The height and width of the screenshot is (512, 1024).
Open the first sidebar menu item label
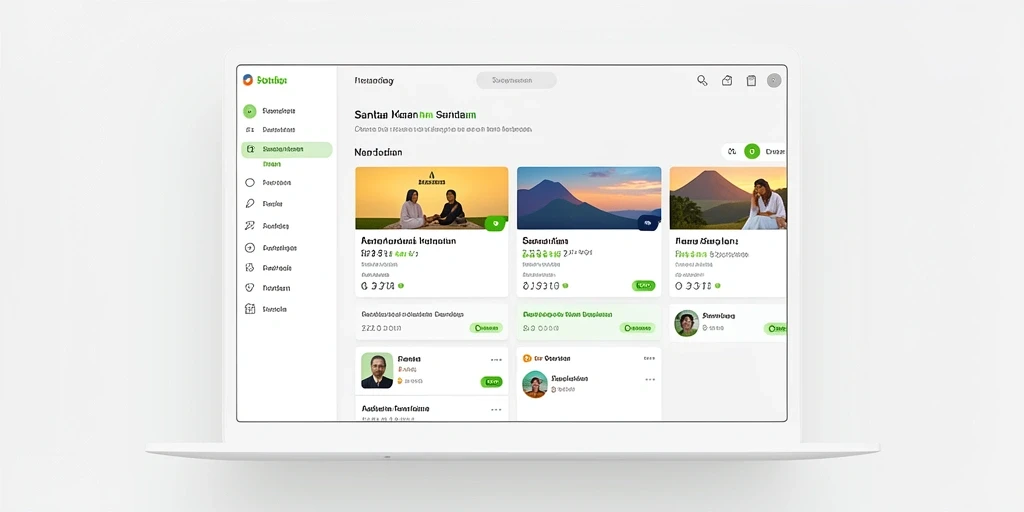pos(279,111)
